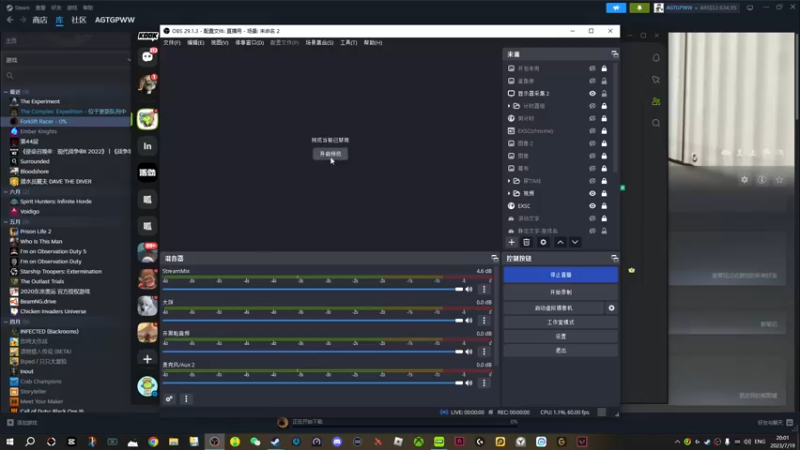Click Steam's blue announcement megaphone
The width and height of the screenshot is (800, 450).
tap(616, 8)
